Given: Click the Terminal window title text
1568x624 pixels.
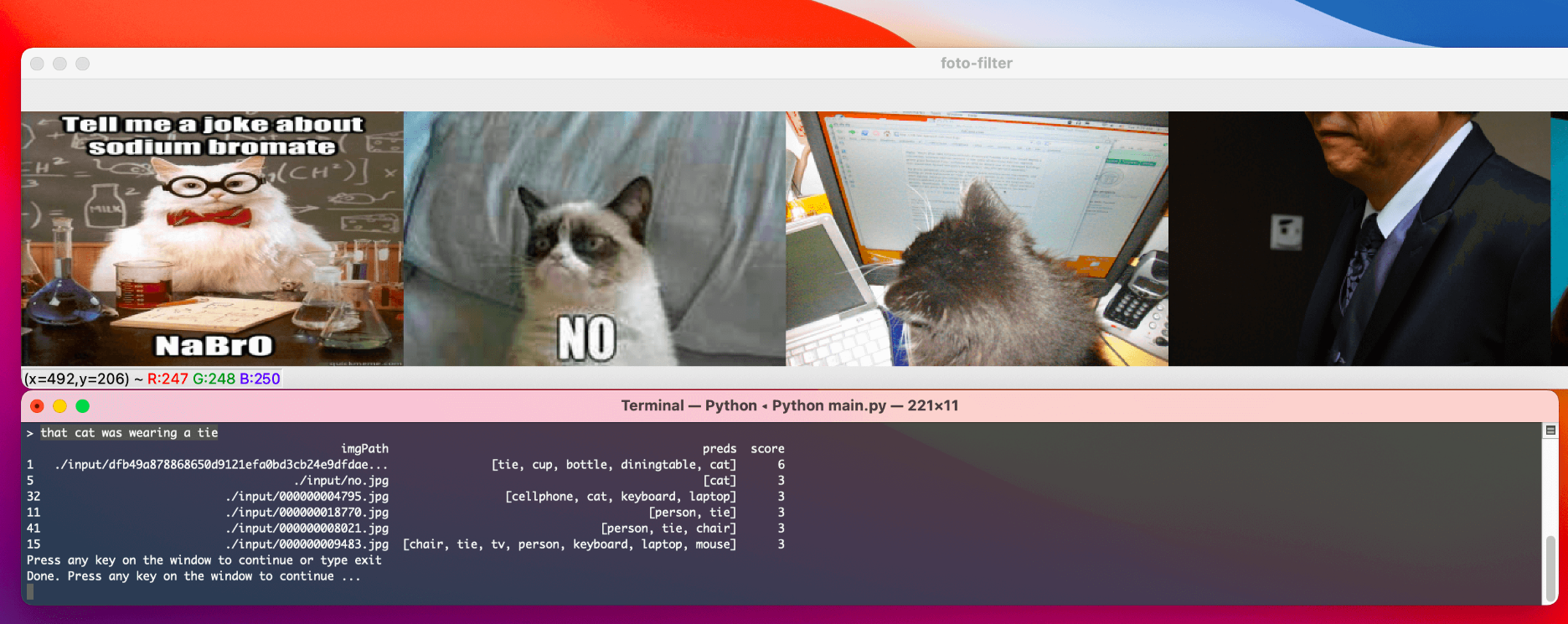Looking at the screenshot, I should click(x=789, y=406).
